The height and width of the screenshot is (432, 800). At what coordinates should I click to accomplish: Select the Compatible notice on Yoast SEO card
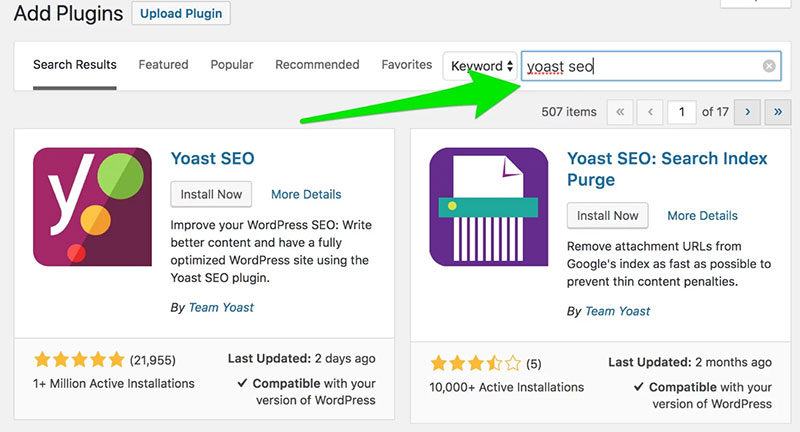click(x=307, y=392)
